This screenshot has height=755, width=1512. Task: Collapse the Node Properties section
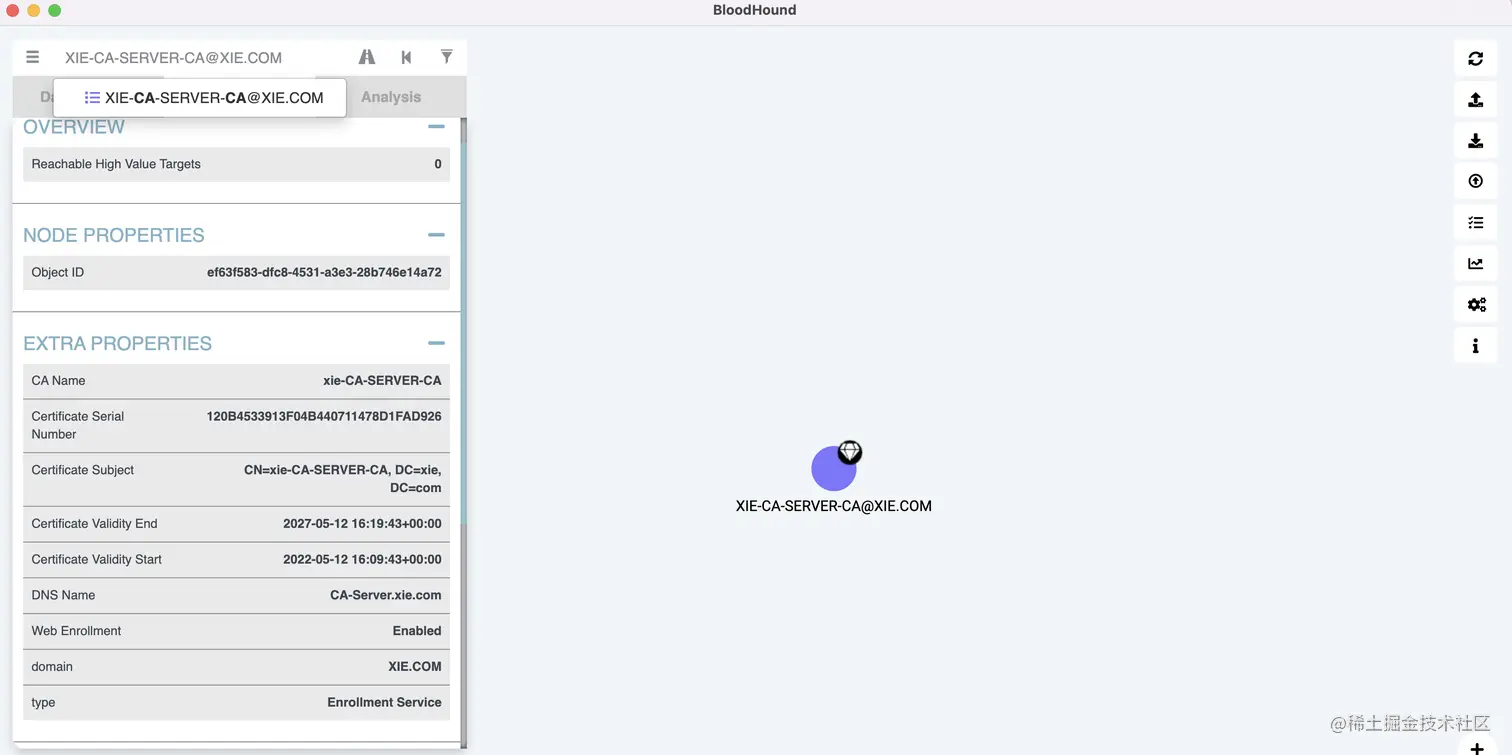(436, 235)
